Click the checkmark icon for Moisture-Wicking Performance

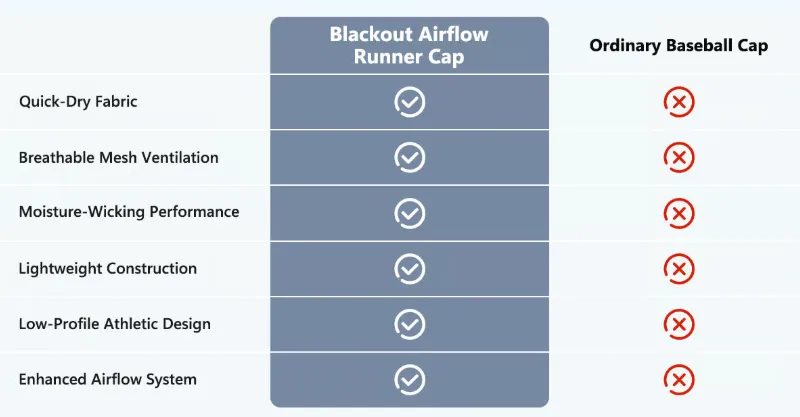point(410,213)
